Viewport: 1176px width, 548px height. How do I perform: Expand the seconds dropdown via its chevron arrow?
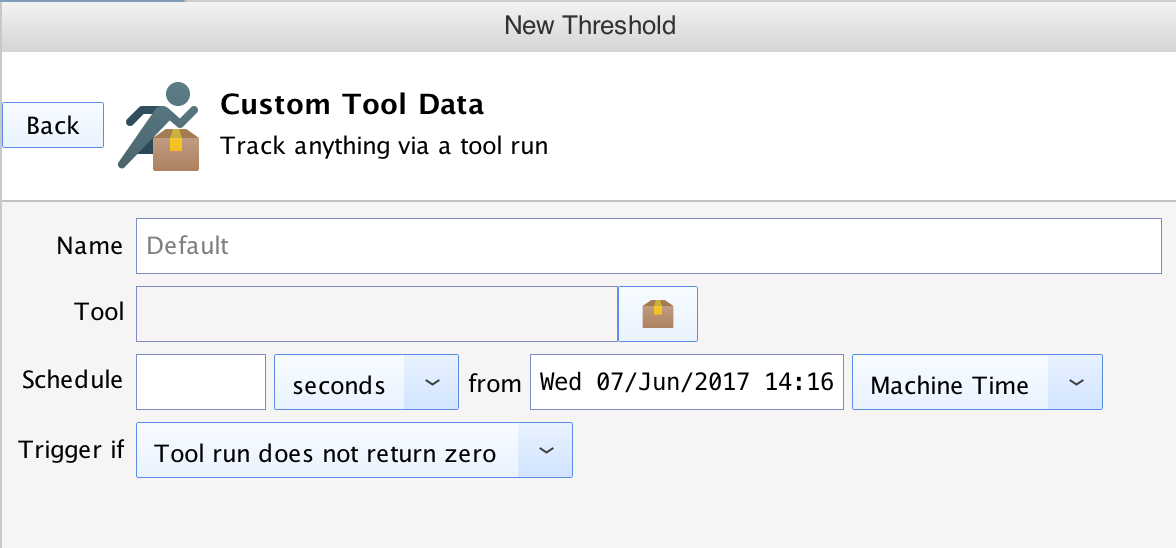click(x=431, y=382)
